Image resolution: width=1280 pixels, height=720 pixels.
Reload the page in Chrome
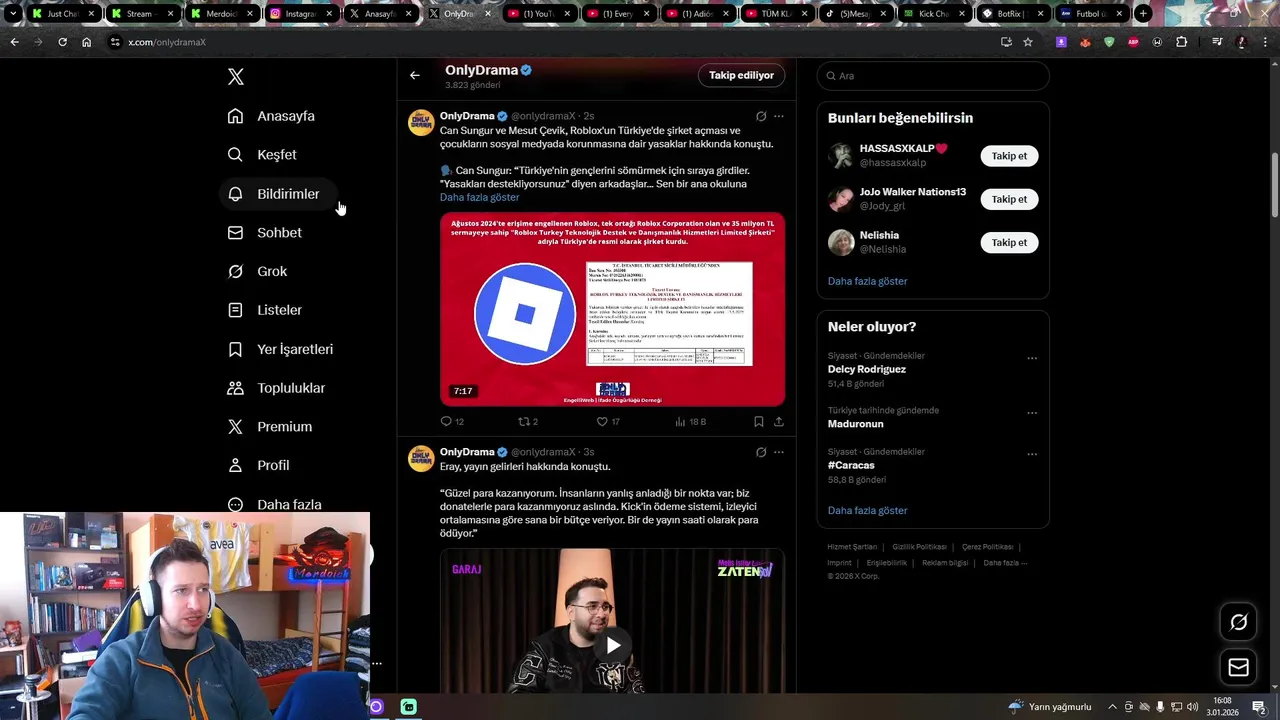coord(62,42)
